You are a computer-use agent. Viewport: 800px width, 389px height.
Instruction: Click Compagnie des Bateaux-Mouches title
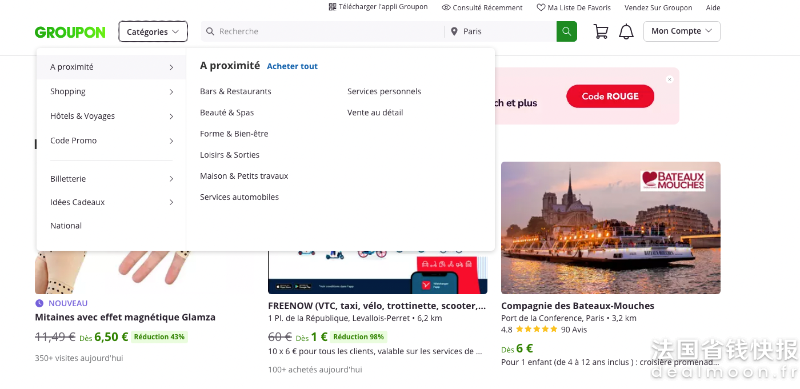point(578,306)
